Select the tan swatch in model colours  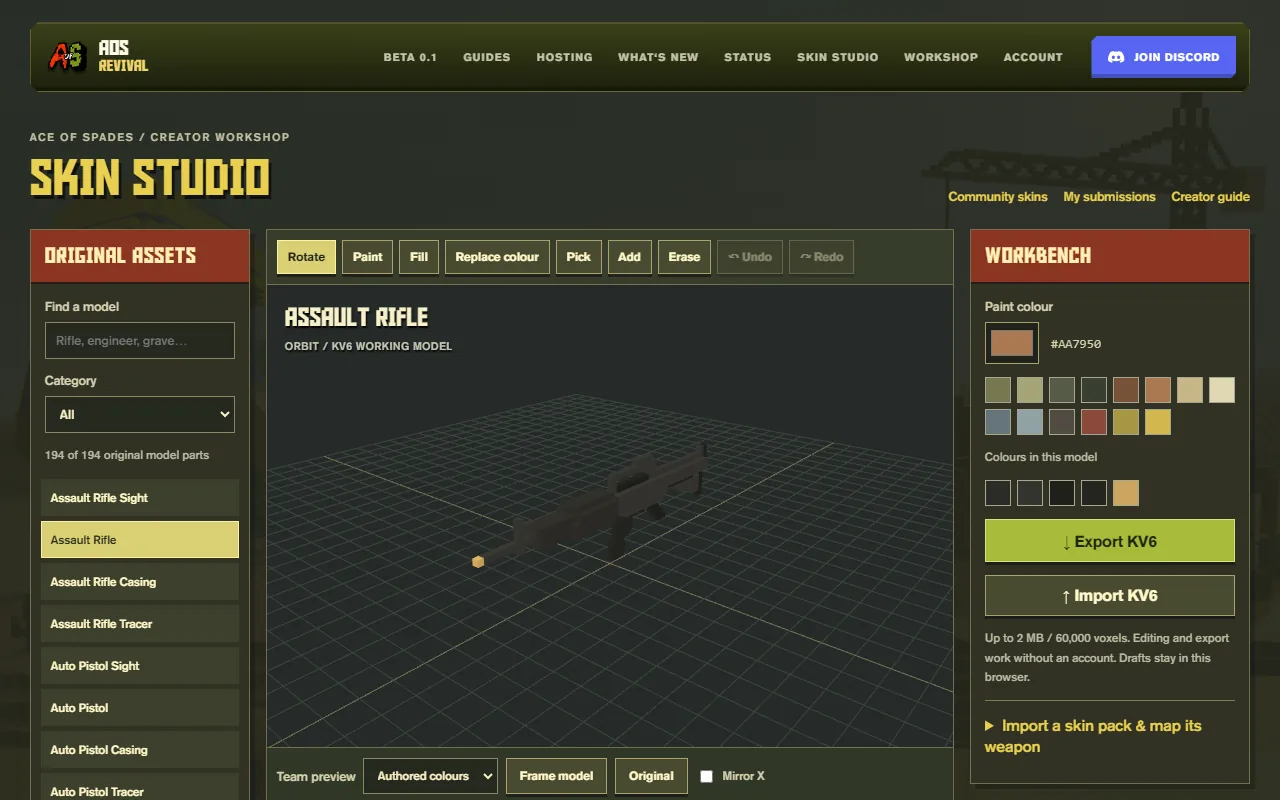coord(1126,493)
